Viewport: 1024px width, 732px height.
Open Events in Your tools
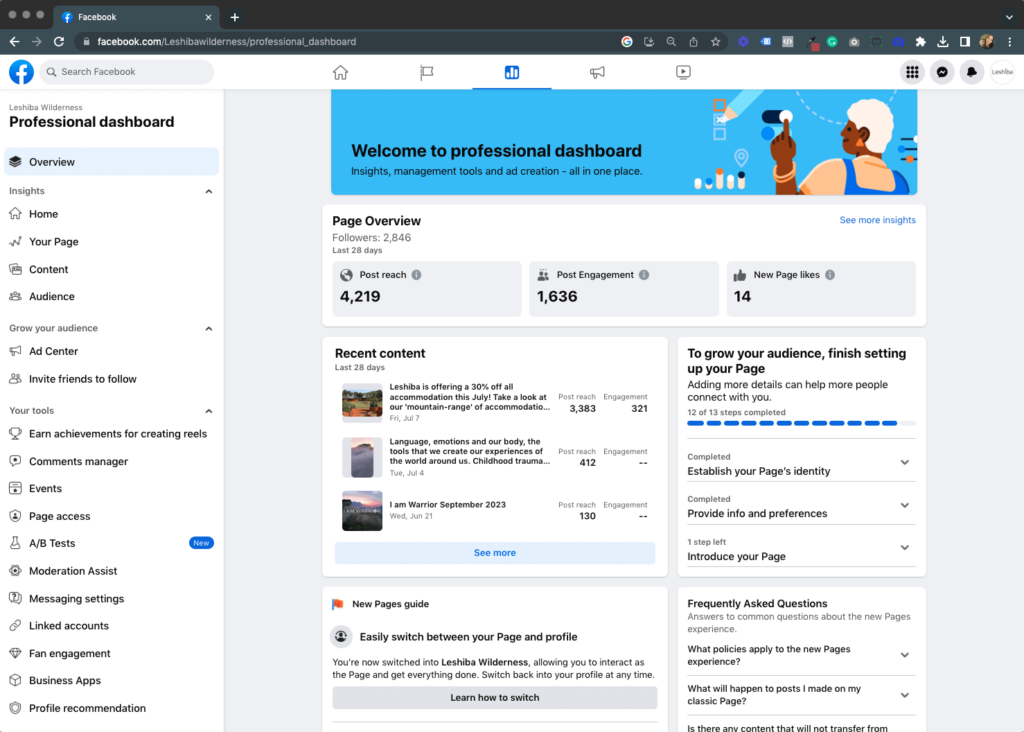tap(112, 488)
